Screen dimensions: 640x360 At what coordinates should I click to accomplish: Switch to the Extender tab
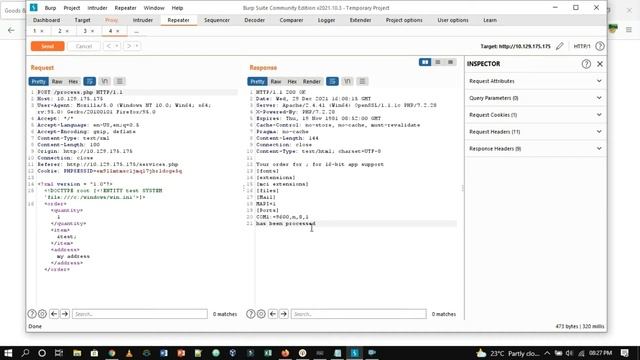(x=360, y=20)
